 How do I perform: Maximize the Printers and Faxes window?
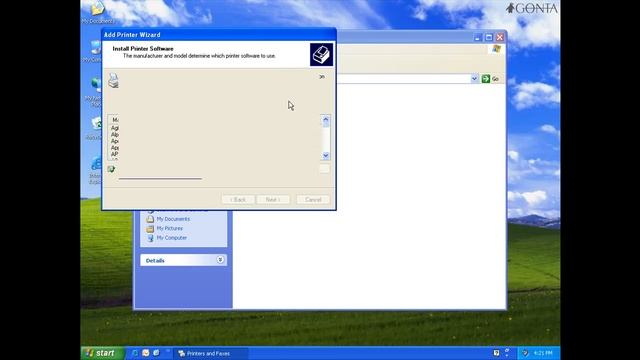489,38
